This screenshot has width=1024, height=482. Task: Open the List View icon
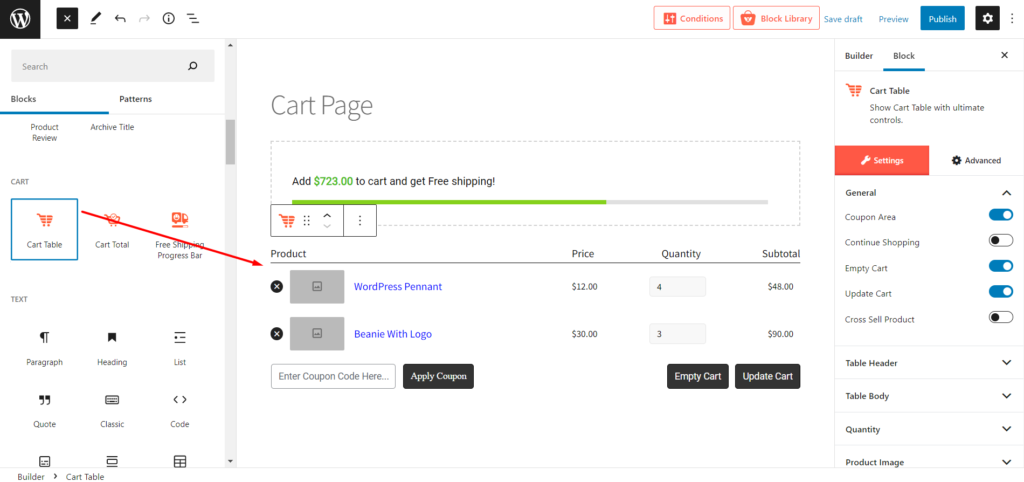pos(193,19)
